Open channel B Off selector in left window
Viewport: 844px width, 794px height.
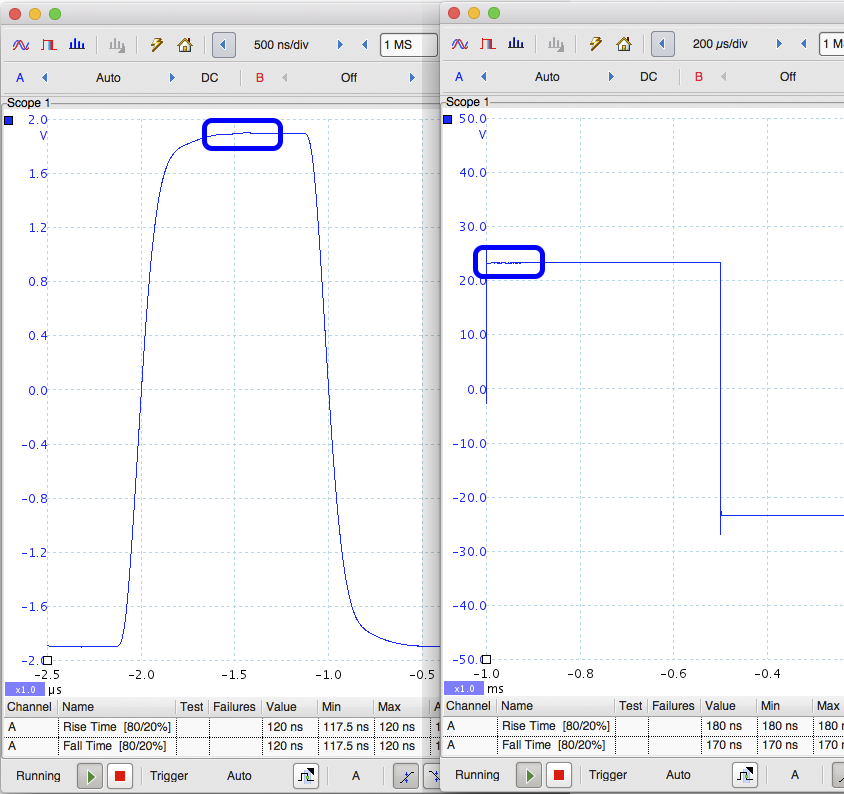pyautogui.click(x=349, y=78)
